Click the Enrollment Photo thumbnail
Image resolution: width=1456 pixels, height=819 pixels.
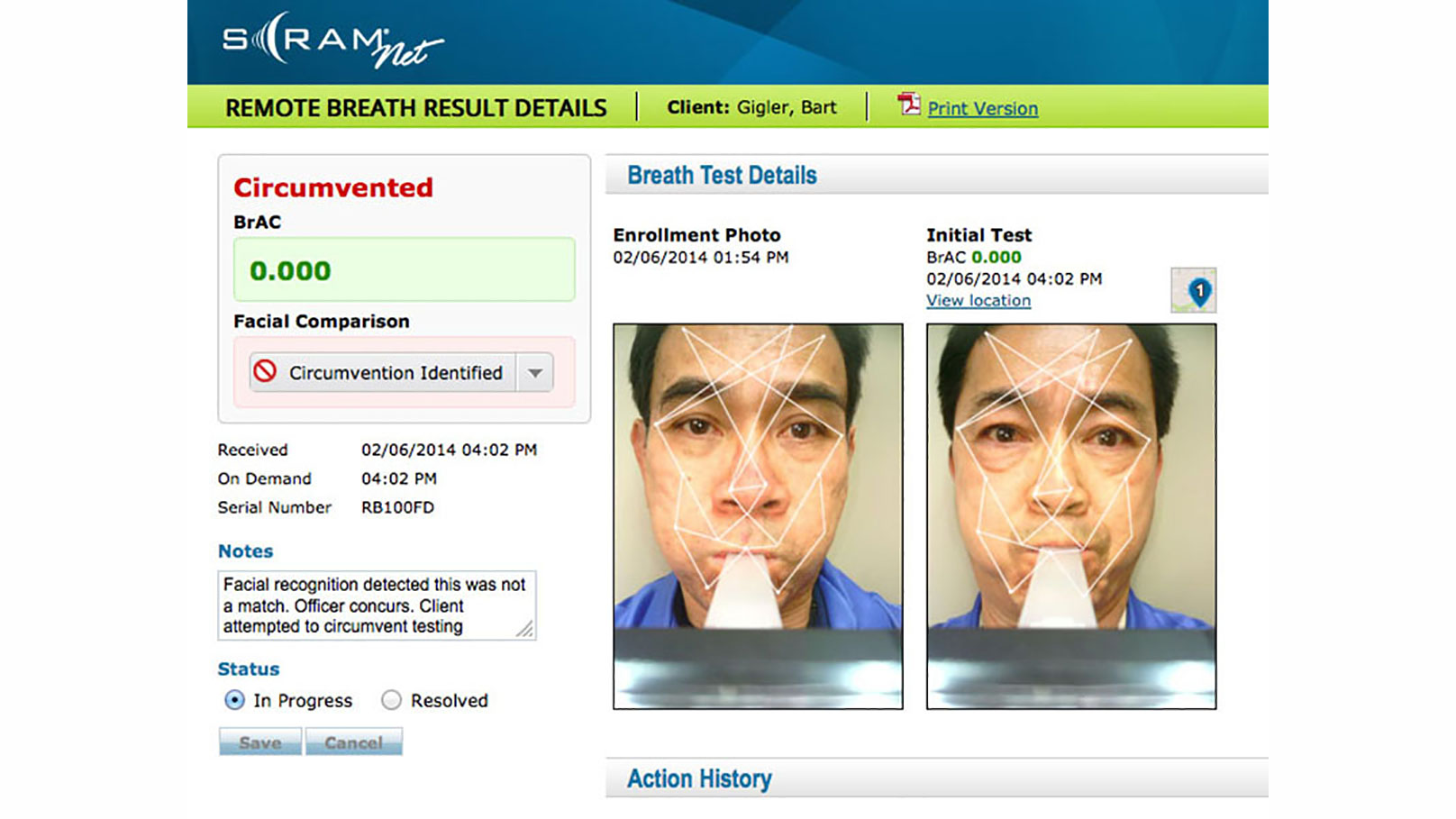click(x=757, y=514)
